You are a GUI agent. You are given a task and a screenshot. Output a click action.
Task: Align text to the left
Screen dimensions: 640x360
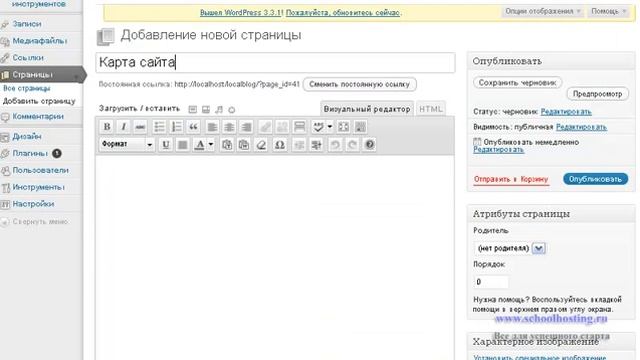pos(212,127)
